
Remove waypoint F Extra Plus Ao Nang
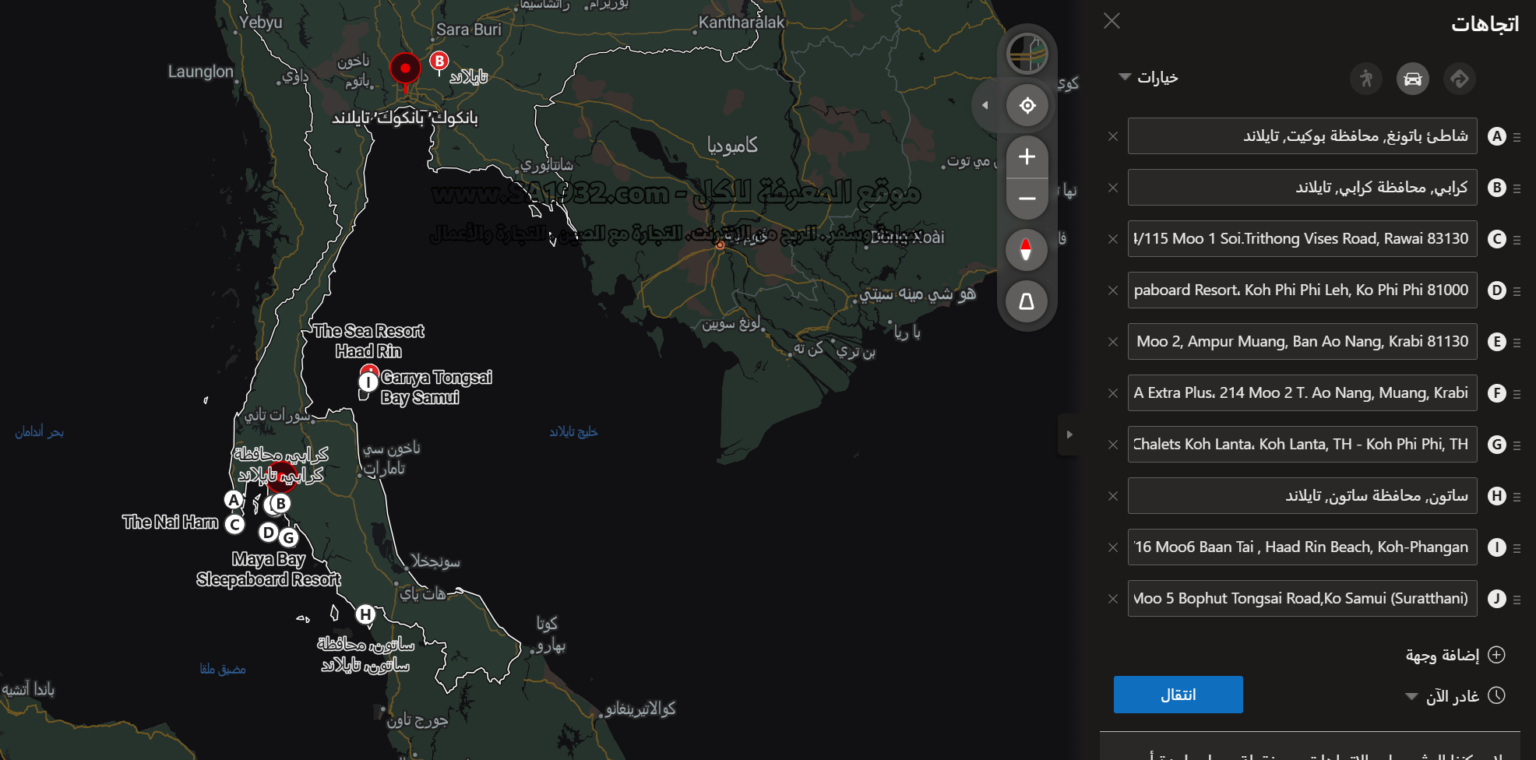click(x=1113, y=393)
